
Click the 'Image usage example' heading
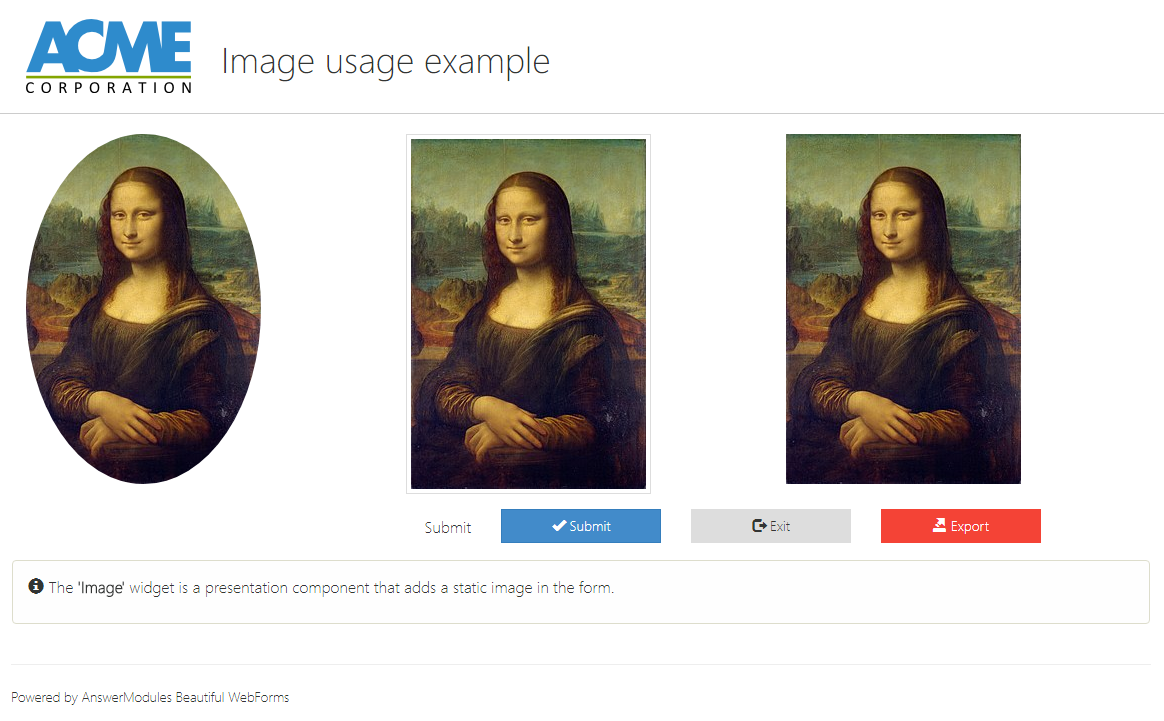point(385,62)
